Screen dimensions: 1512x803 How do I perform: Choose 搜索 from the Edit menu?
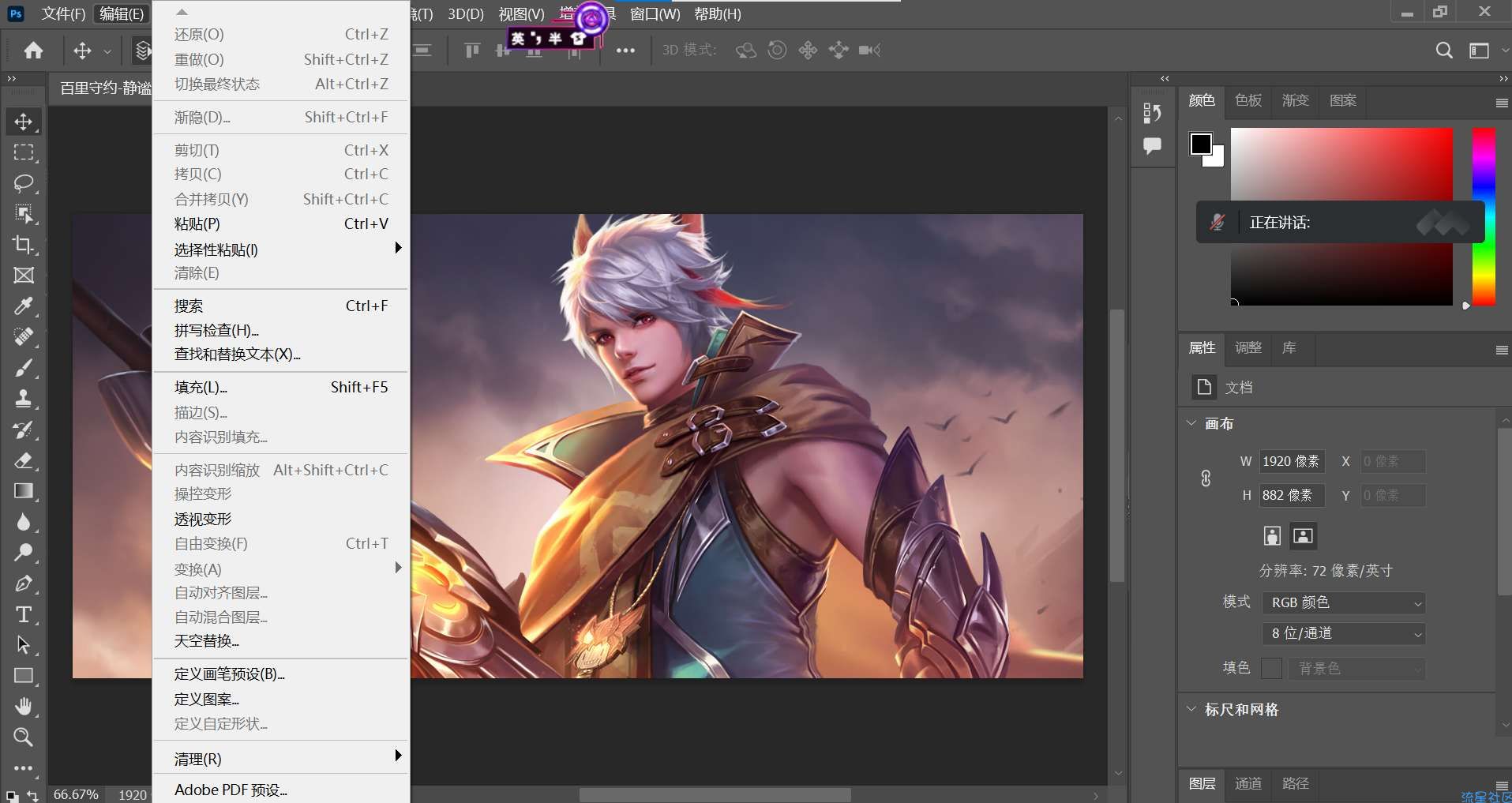[x=281, y=306]
